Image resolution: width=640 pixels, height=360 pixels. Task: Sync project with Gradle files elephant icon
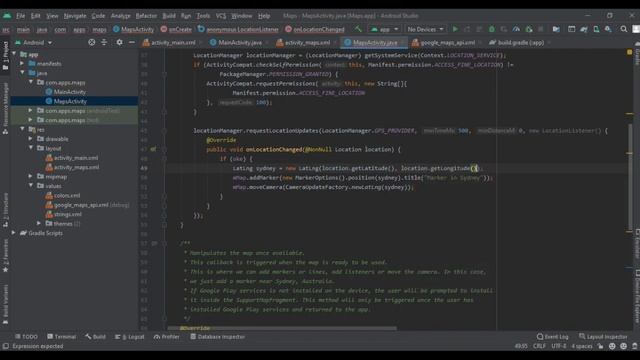coord(584,29)
